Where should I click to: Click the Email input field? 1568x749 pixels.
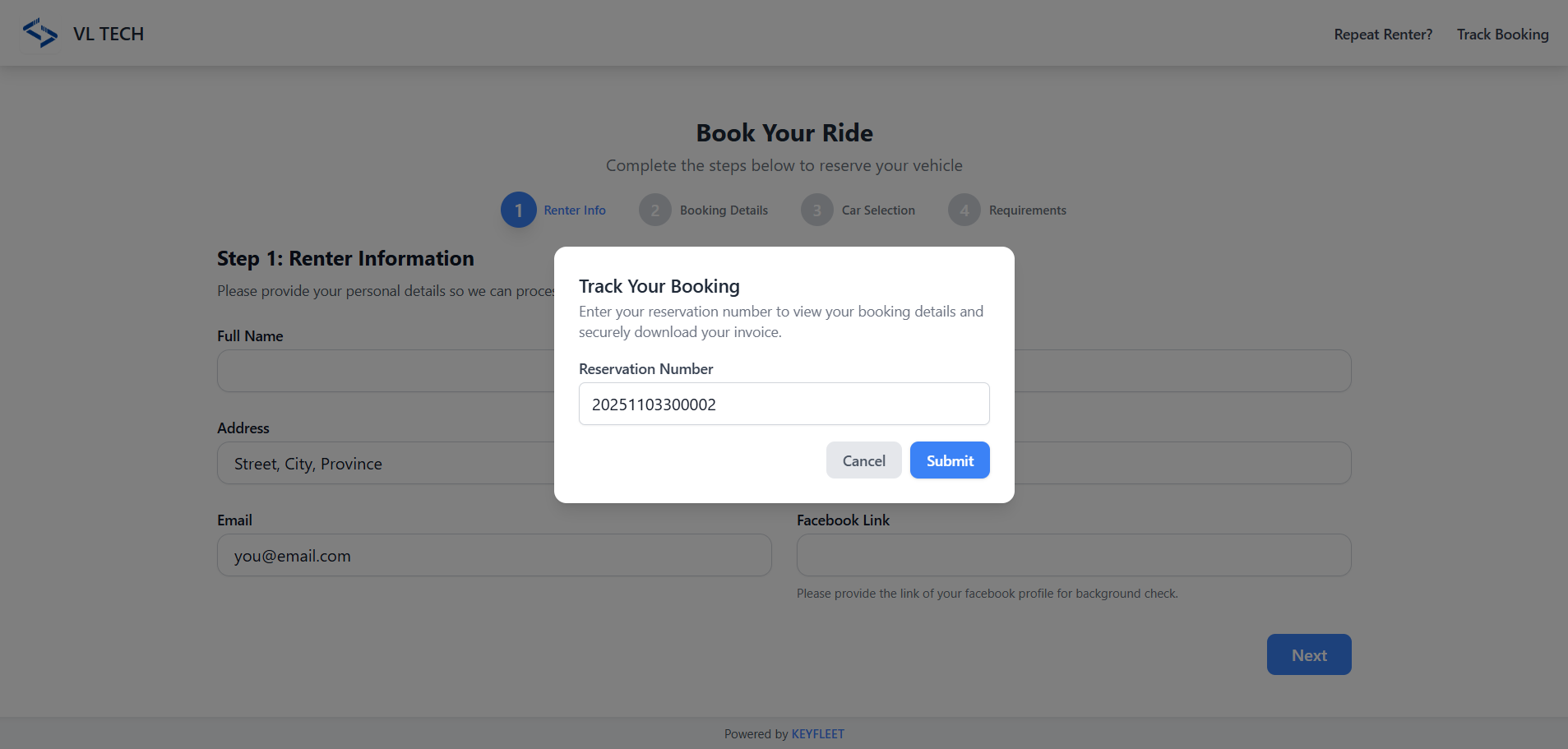[x=493, y=556]
